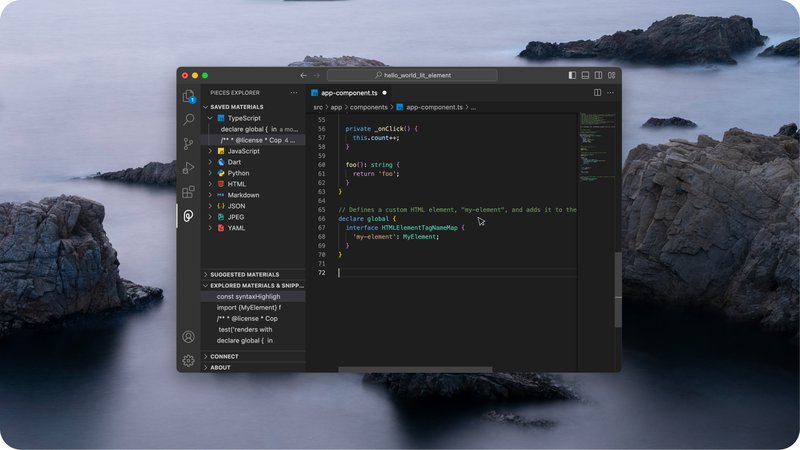Collapse Explored Materials & Snippets section

tap(254, 286)
